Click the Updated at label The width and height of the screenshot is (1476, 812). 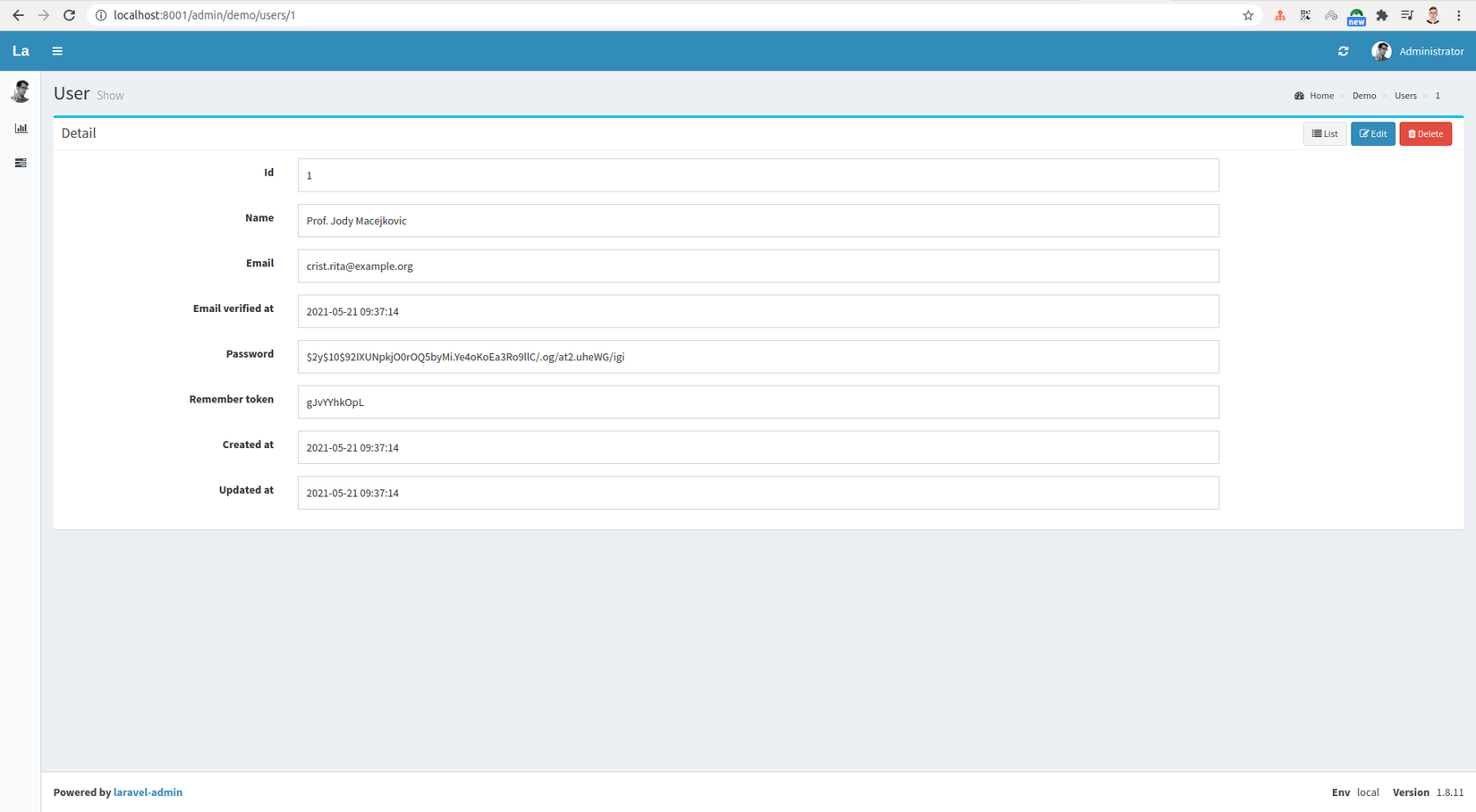tap(246, 491)
